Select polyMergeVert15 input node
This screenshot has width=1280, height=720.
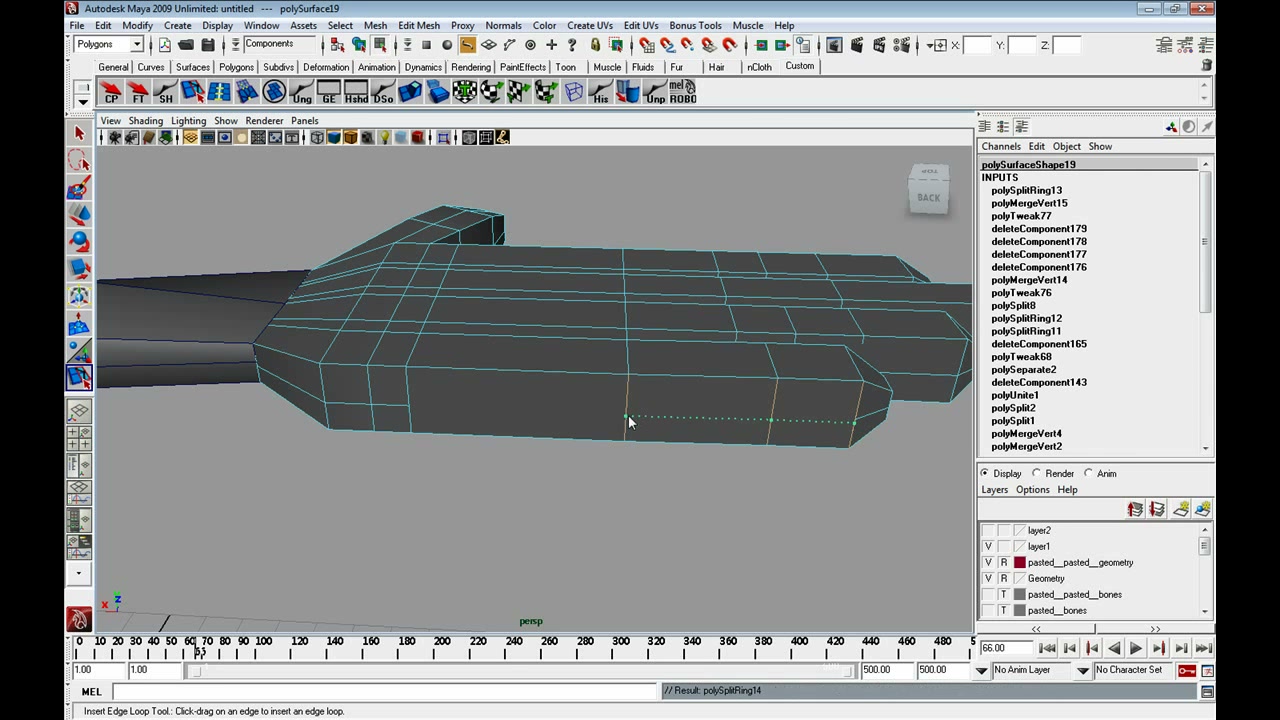(1029, 203)
